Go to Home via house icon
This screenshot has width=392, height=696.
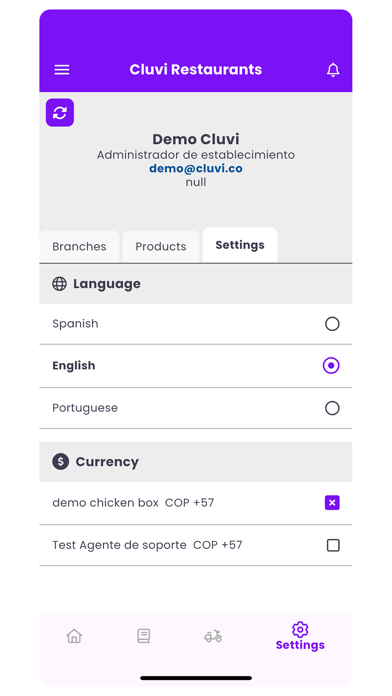tap(74, 636)
